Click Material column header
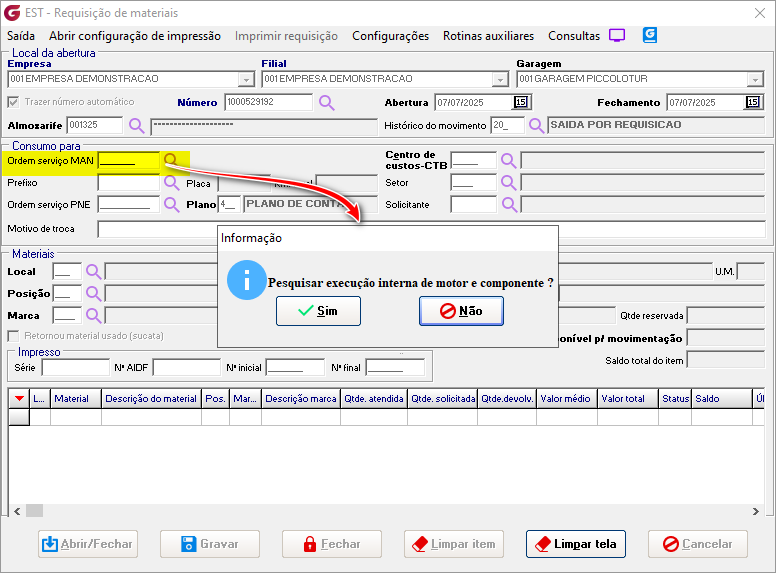The image size is (776, 573). point(76,399)
